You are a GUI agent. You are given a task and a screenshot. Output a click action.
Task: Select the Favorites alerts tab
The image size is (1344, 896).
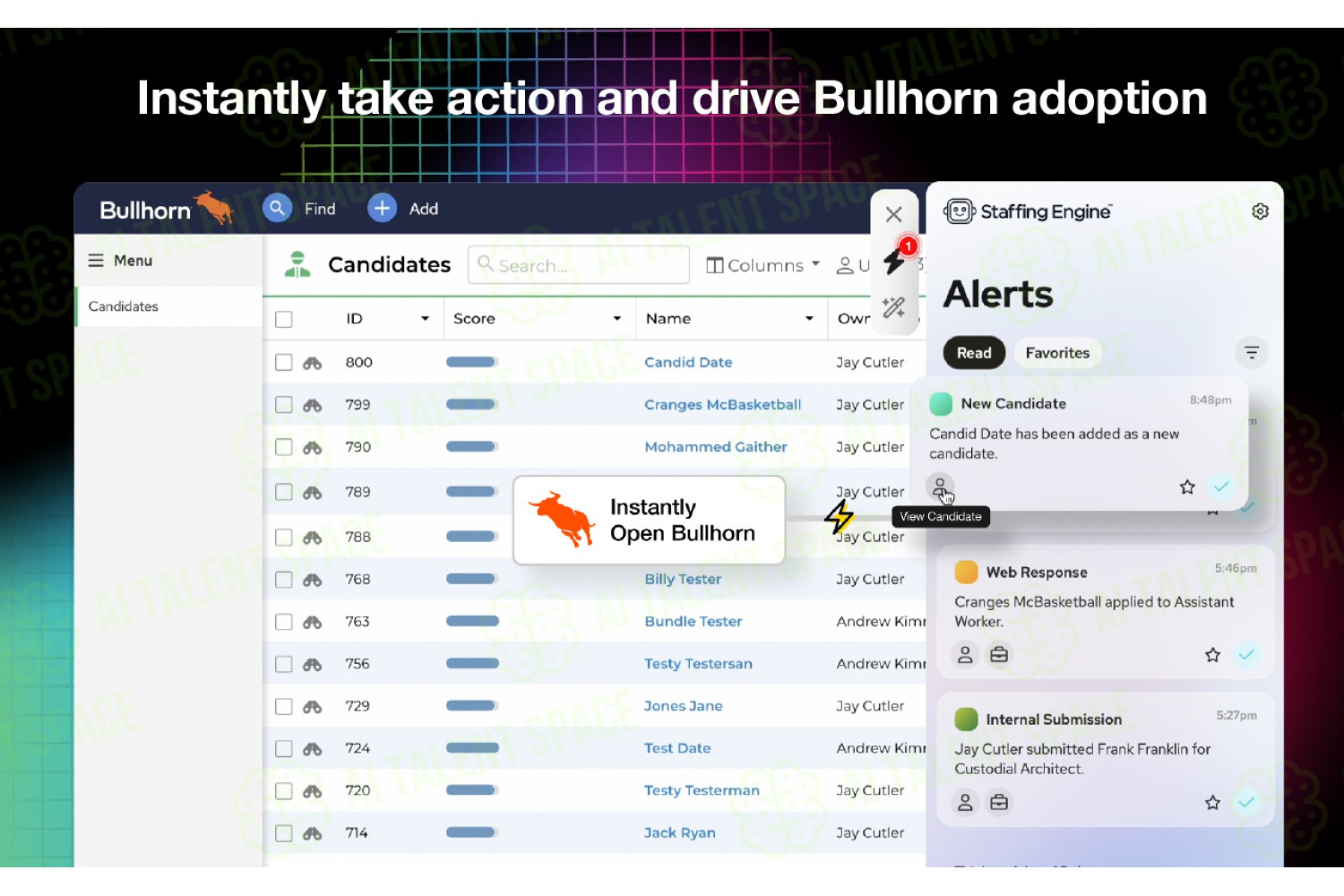(x=1057, y=353)
